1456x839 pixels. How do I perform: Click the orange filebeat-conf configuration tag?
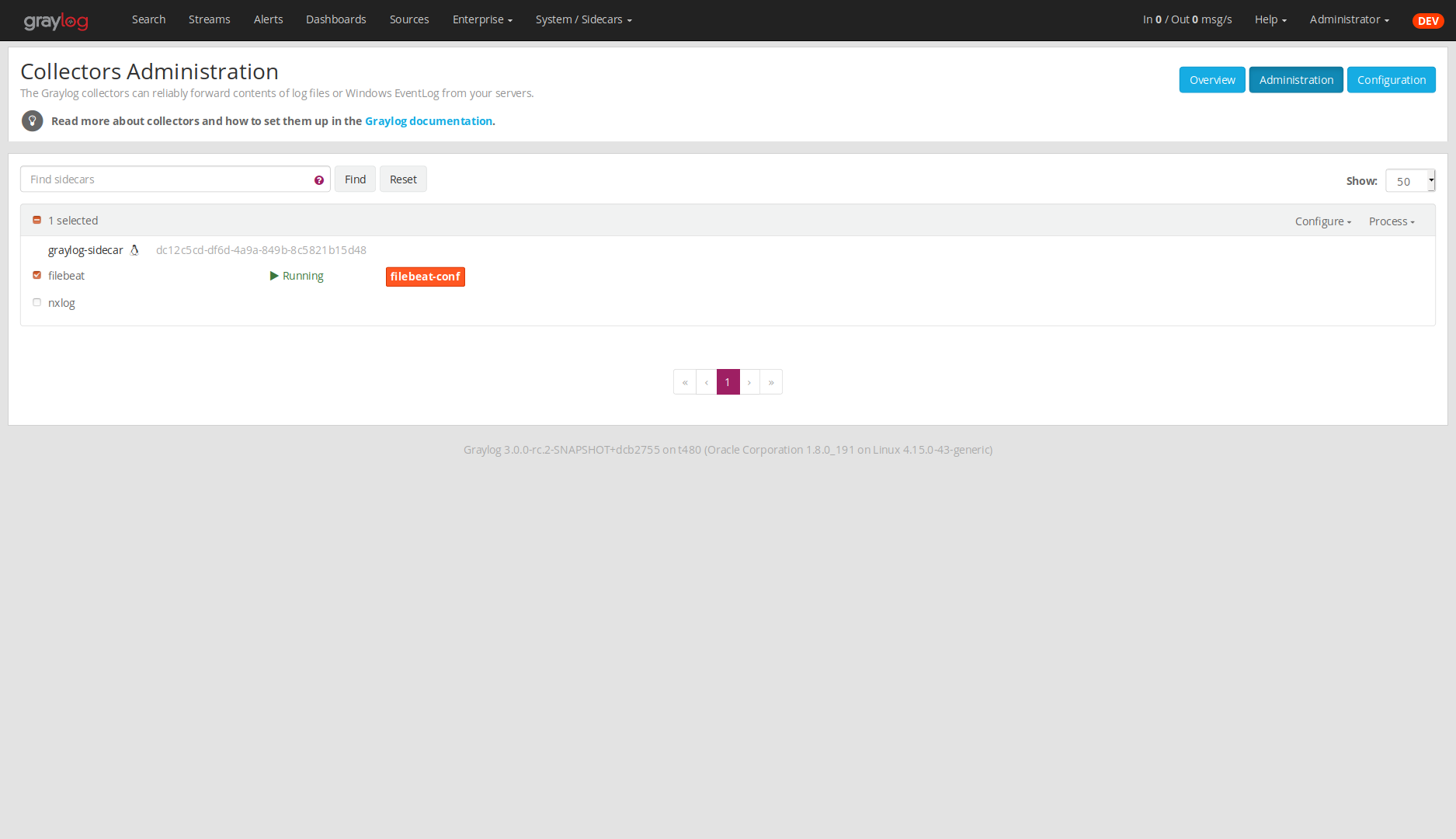pos(425,277)
